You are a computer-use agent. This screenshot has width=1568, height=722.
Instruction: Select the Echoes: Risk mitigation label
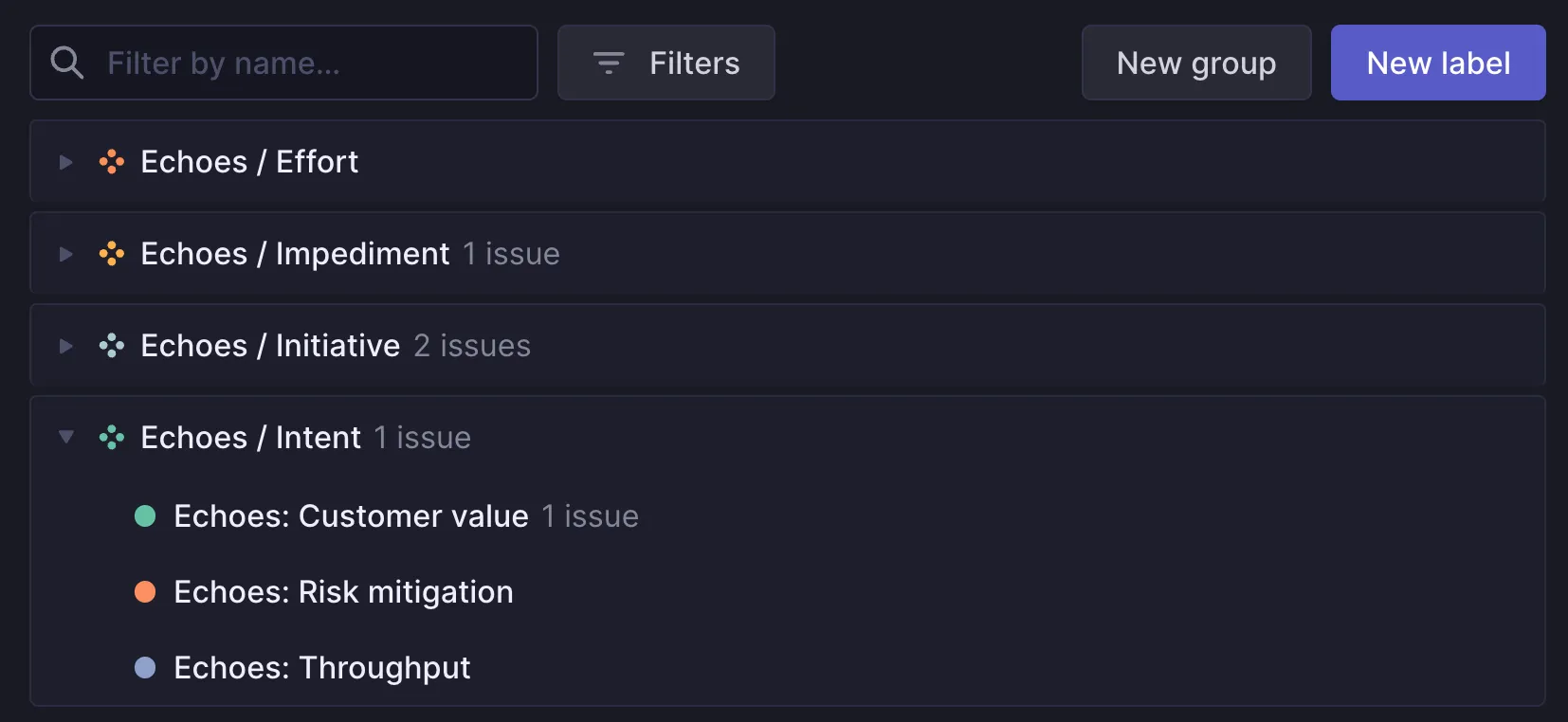[x=343, y=592]
